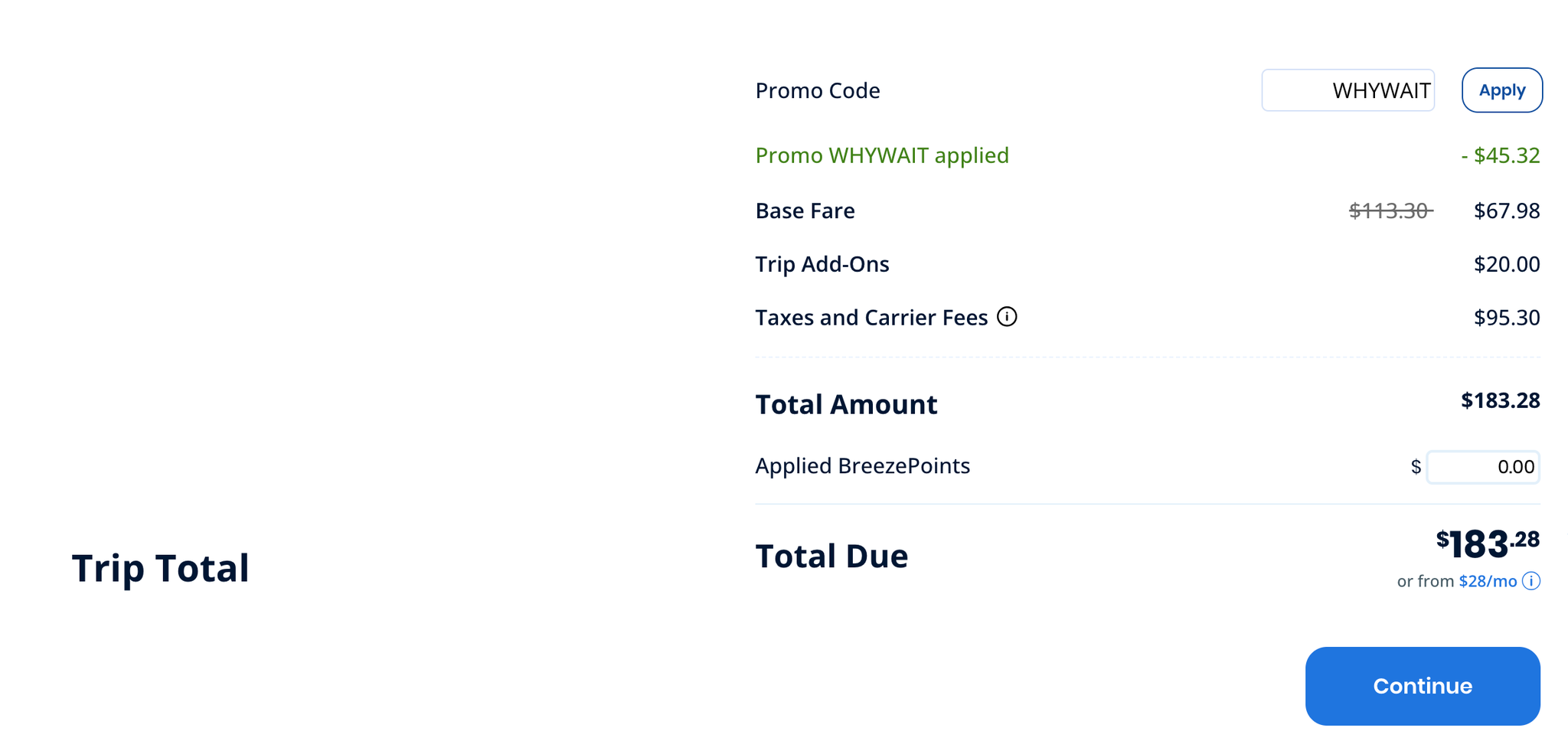Image resolution: width=1568 pixels, height=741 pixels.
Task: Click the Total Amount $183.28 value
Action: [1500, 400]
